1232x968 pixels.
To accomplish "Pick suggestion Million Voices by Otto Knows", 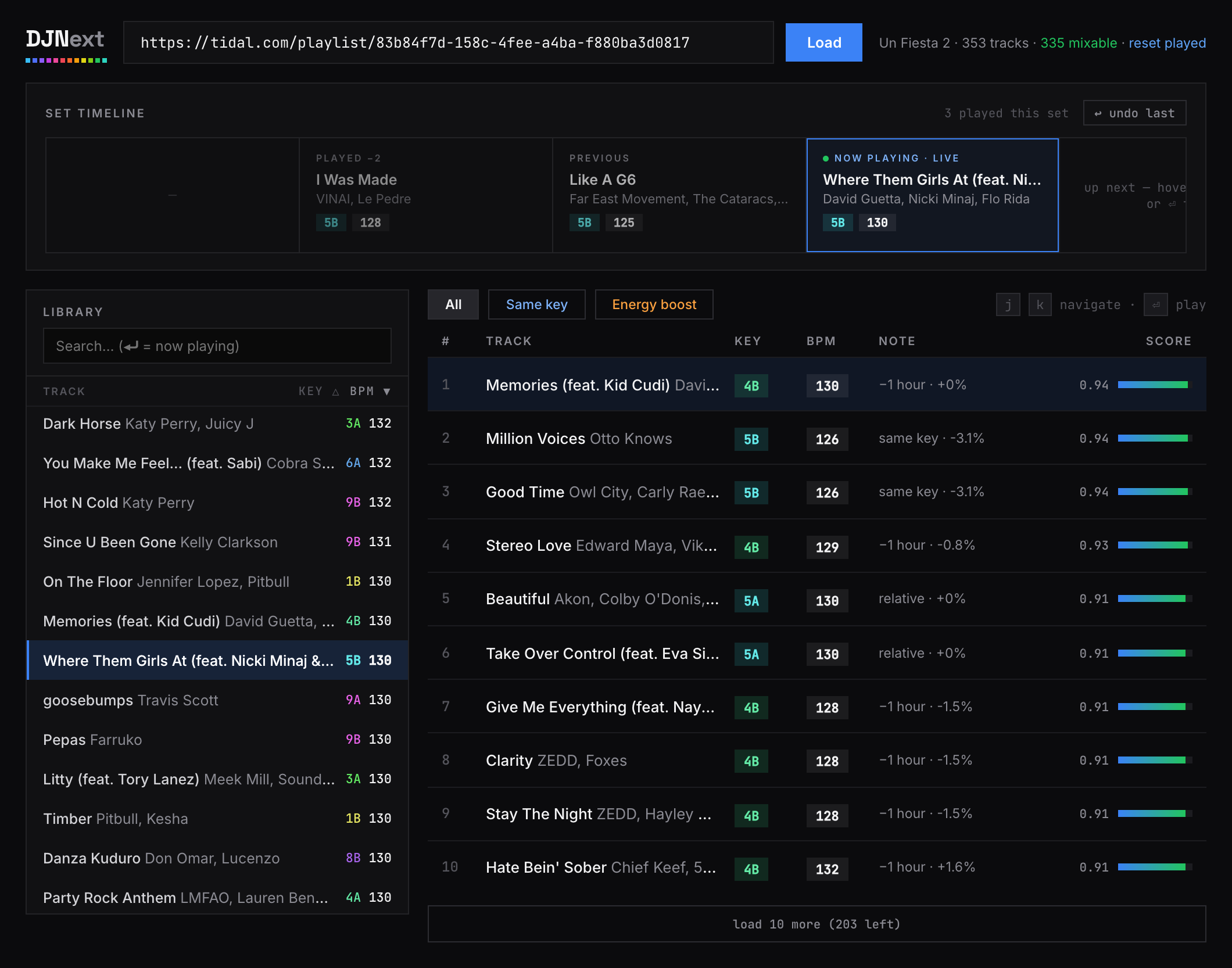I will pyautogui.click(x=816, y=438).
